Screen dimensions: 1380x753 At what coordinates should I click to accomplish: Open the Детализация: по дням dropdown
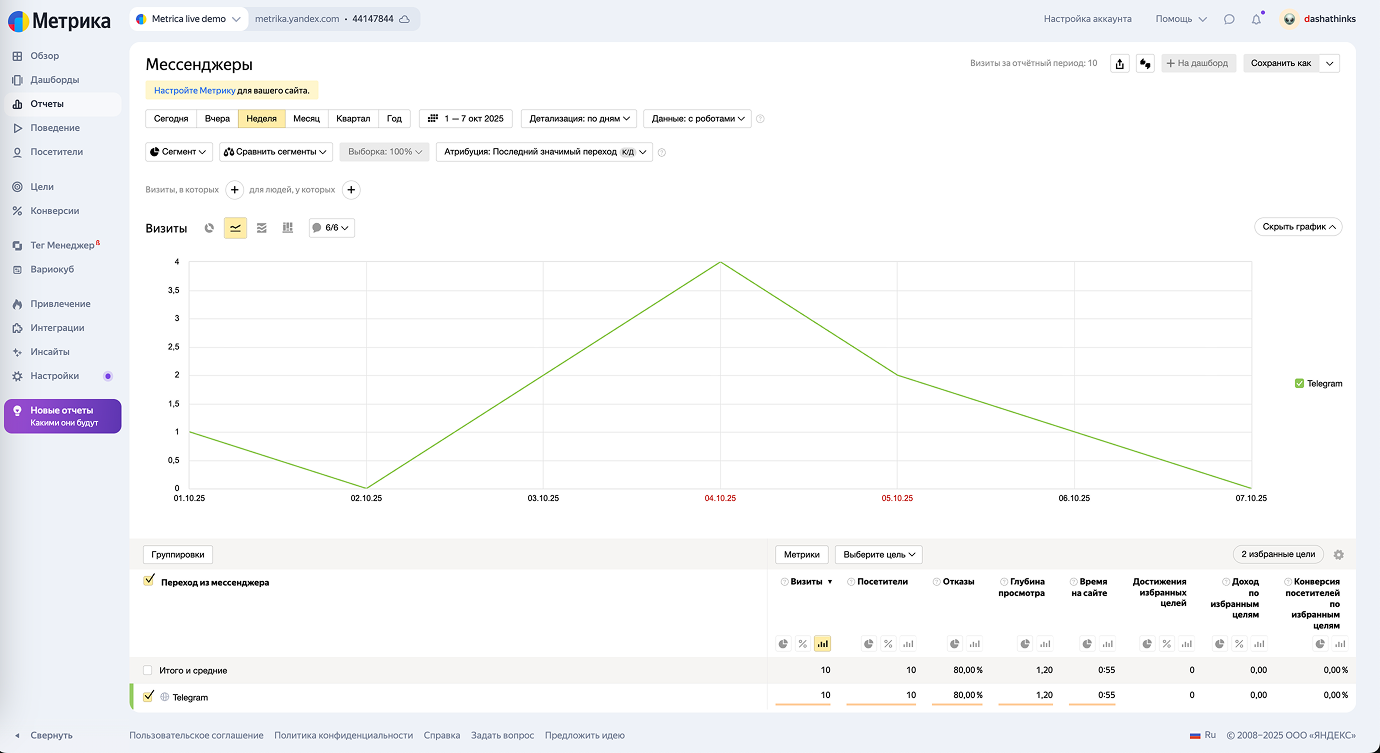tap(579, 118)
